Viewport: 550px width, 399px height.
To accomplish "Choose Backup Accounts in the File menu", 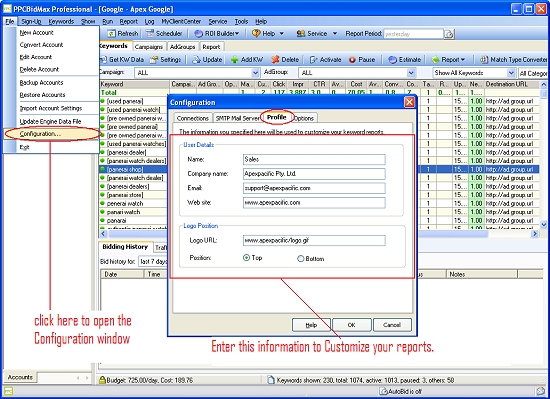I will click(x=41, y=83).
